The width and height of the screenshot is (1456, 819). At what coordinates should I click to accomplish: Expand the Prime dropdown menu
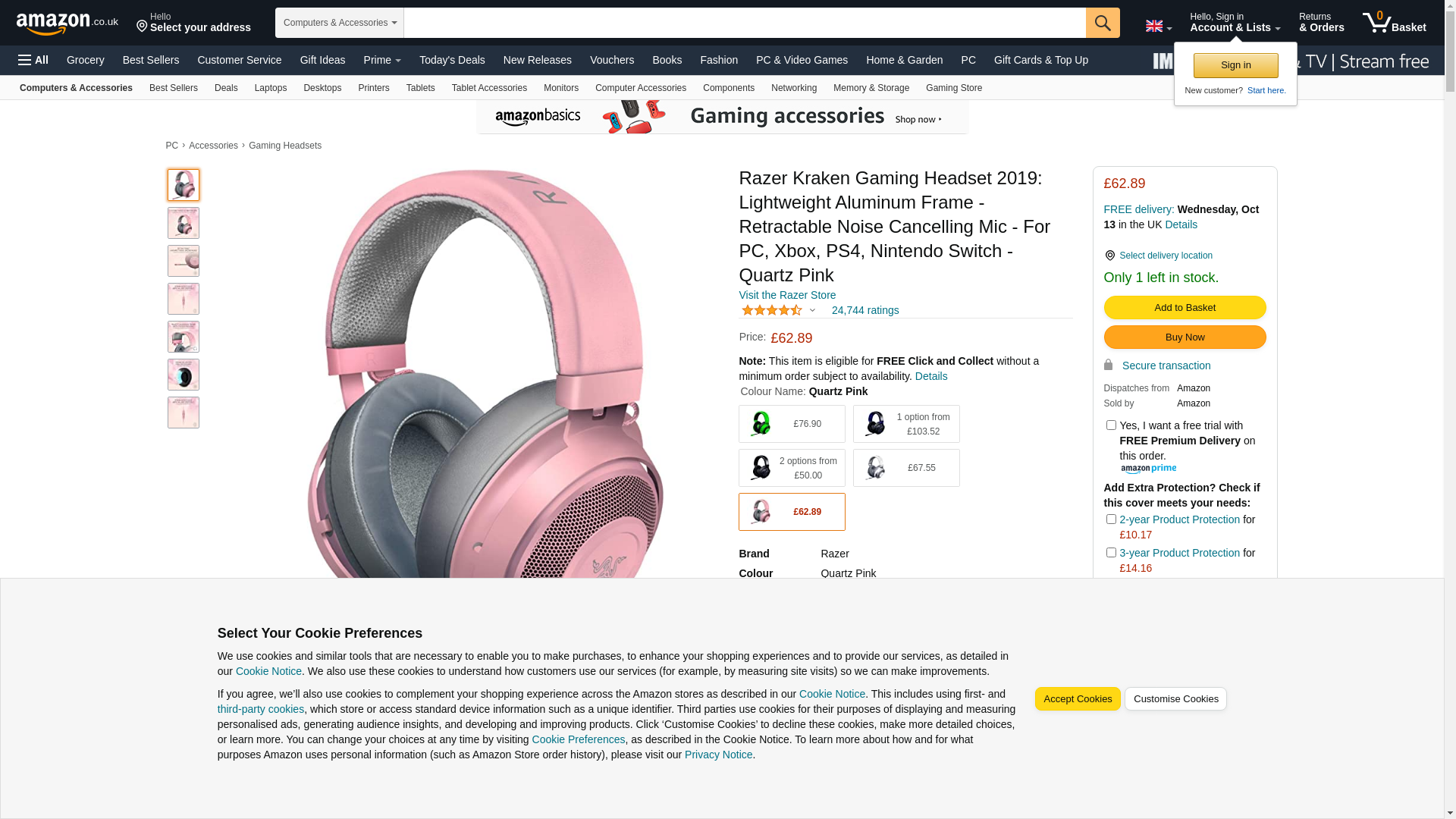(382, 60)
